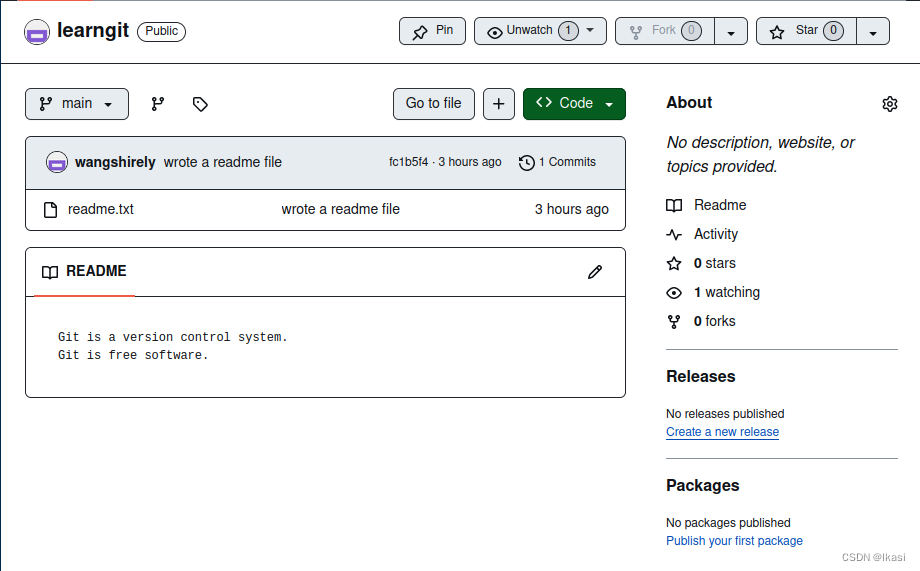This screenshot has width=920, height=571.
Task: Select the README tab
Action: 84,272
